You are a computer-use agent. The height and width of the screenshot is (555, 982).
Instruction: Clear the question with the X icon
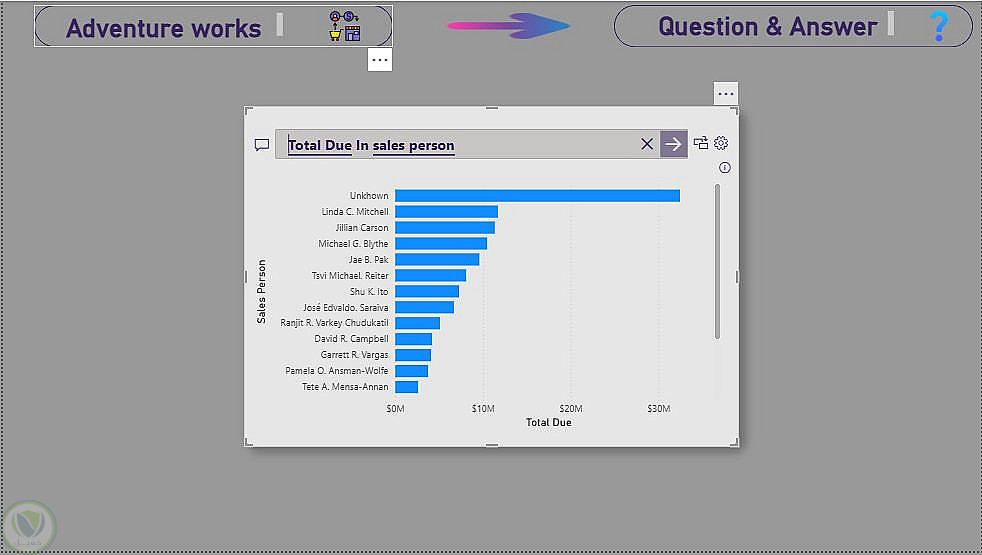coord(647,144)
